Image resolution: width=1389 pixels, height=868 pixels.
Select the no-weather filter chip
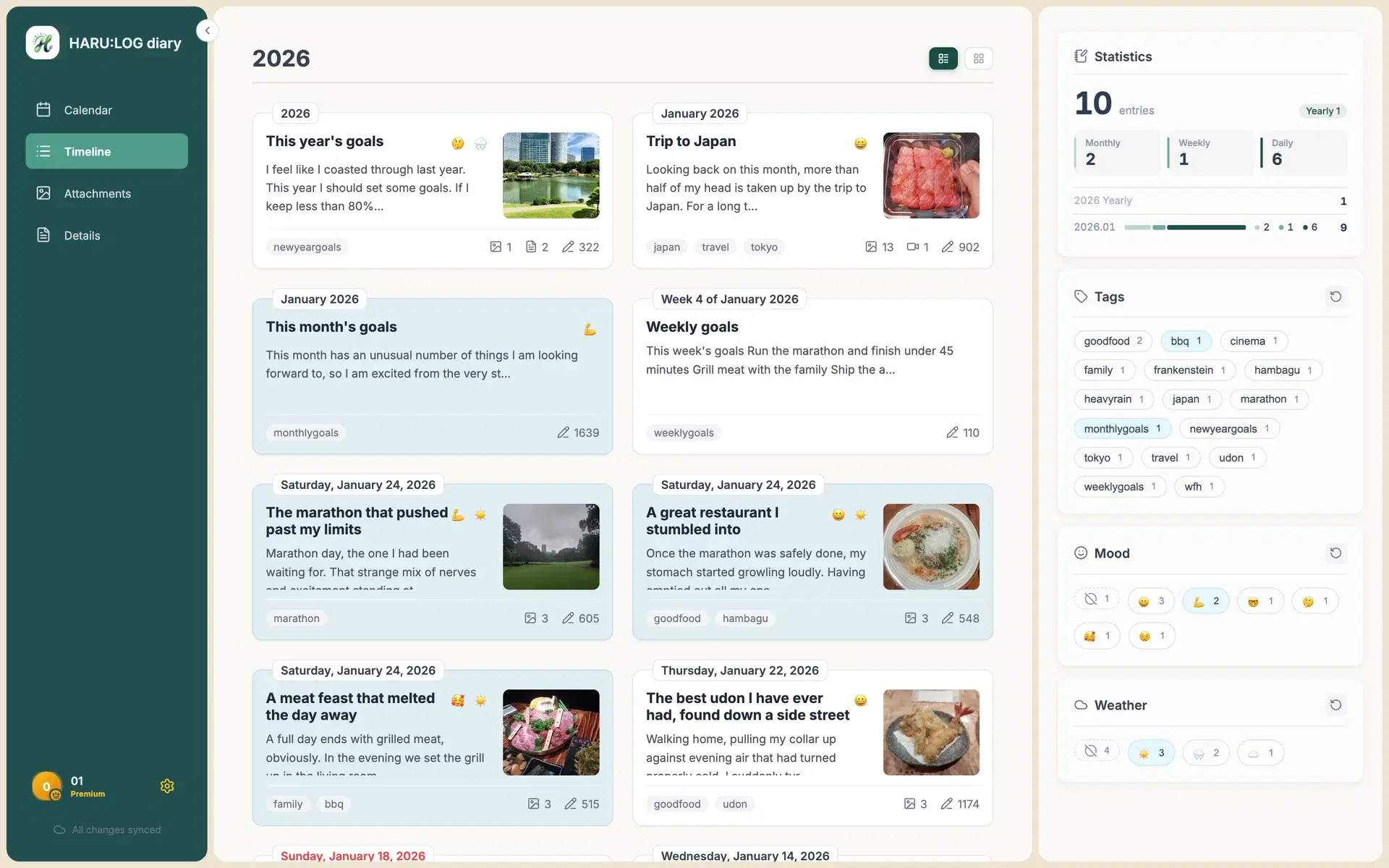point(1097,751)
